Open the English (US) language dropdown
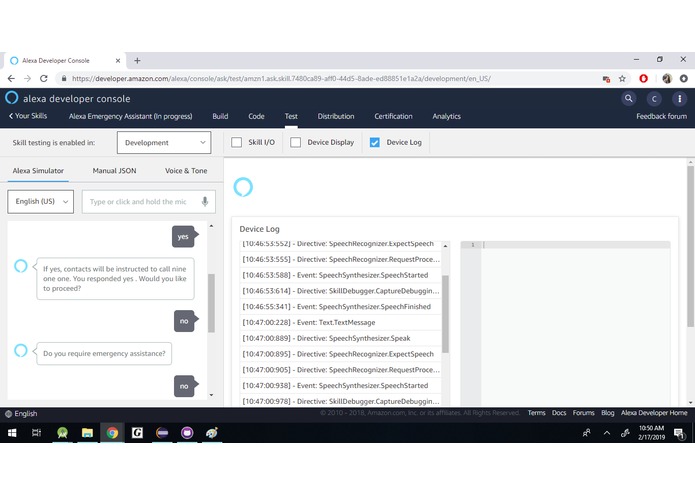 41,202
